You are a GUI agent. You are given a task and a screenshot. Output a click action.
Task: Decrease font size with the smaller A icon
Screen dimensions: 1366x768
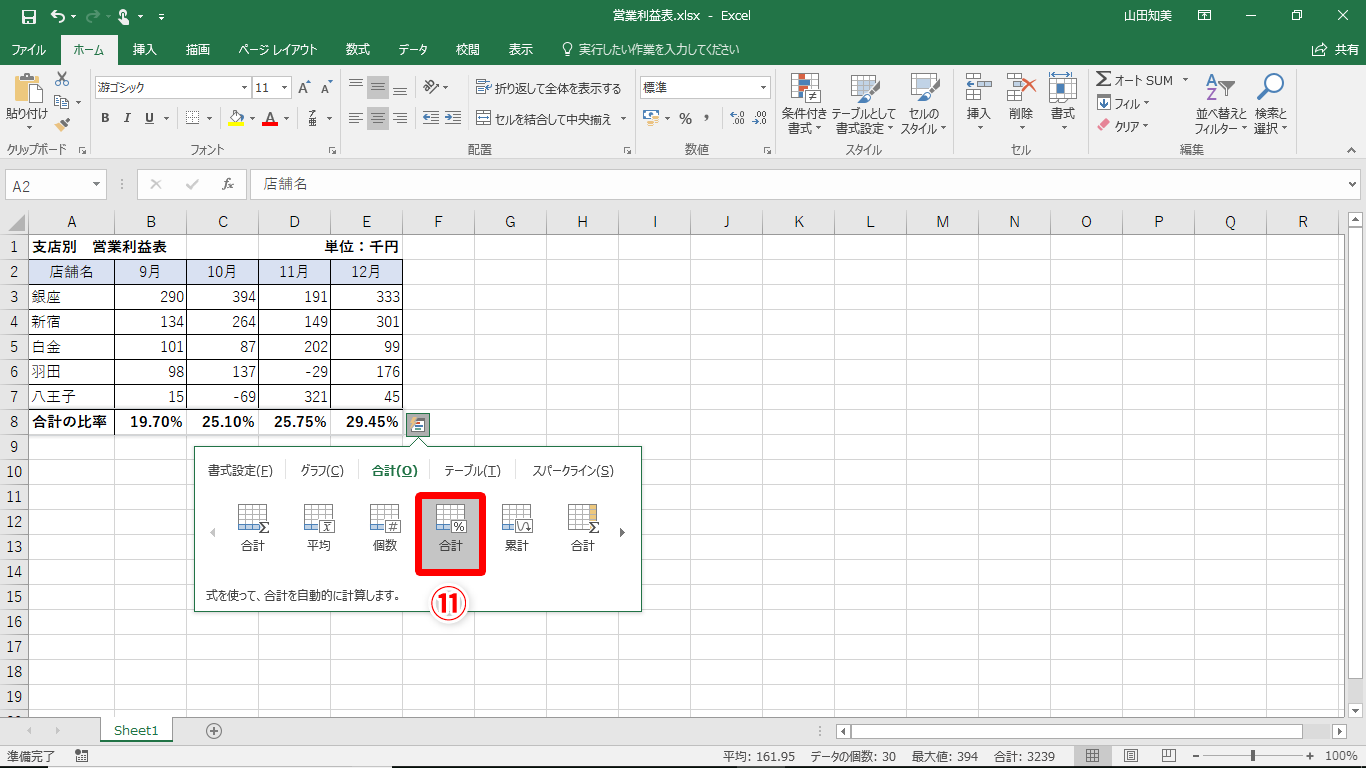[x=327, y=88]
